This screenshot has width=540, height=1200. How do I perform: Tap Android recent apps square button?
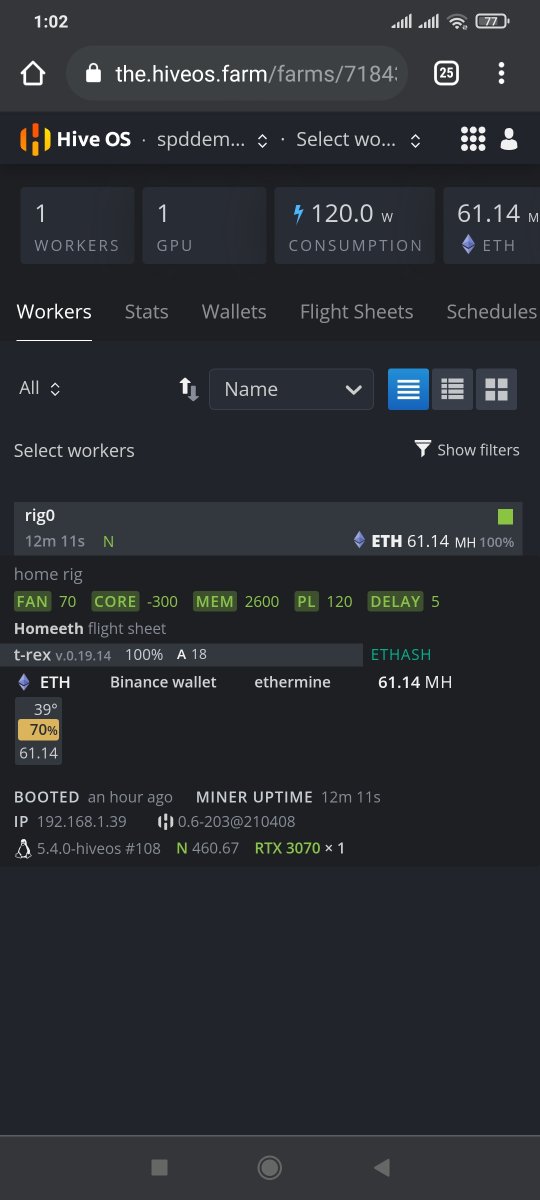(159, 1167)
